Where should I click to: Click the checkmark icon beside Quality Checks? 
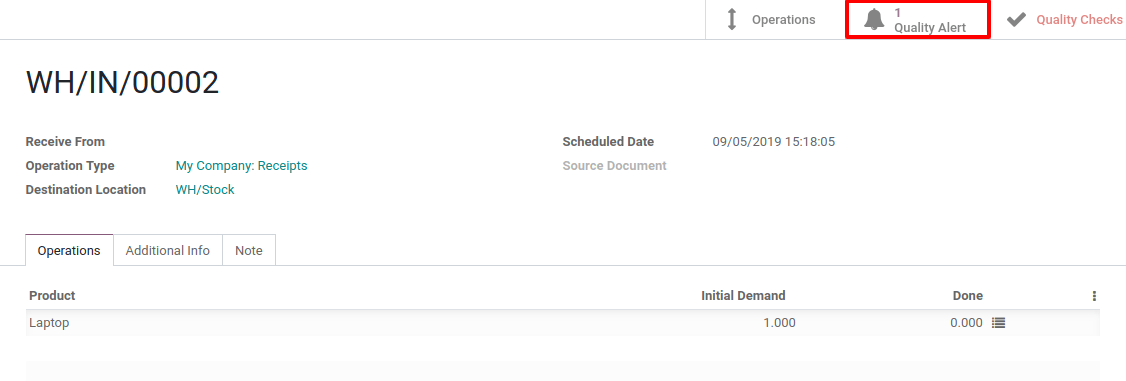pos(1016,20)
